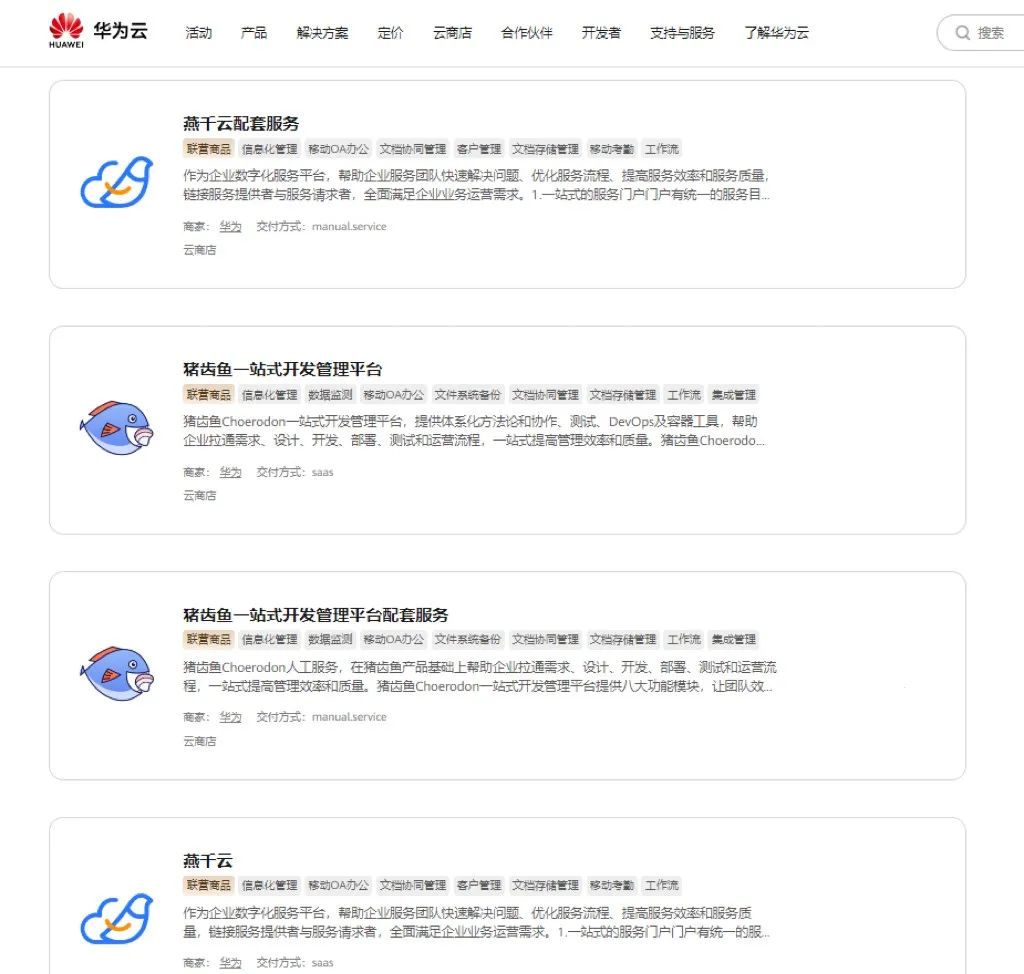Open 支持与服务 menu
Screen dimensions: 1024x974
682,33
